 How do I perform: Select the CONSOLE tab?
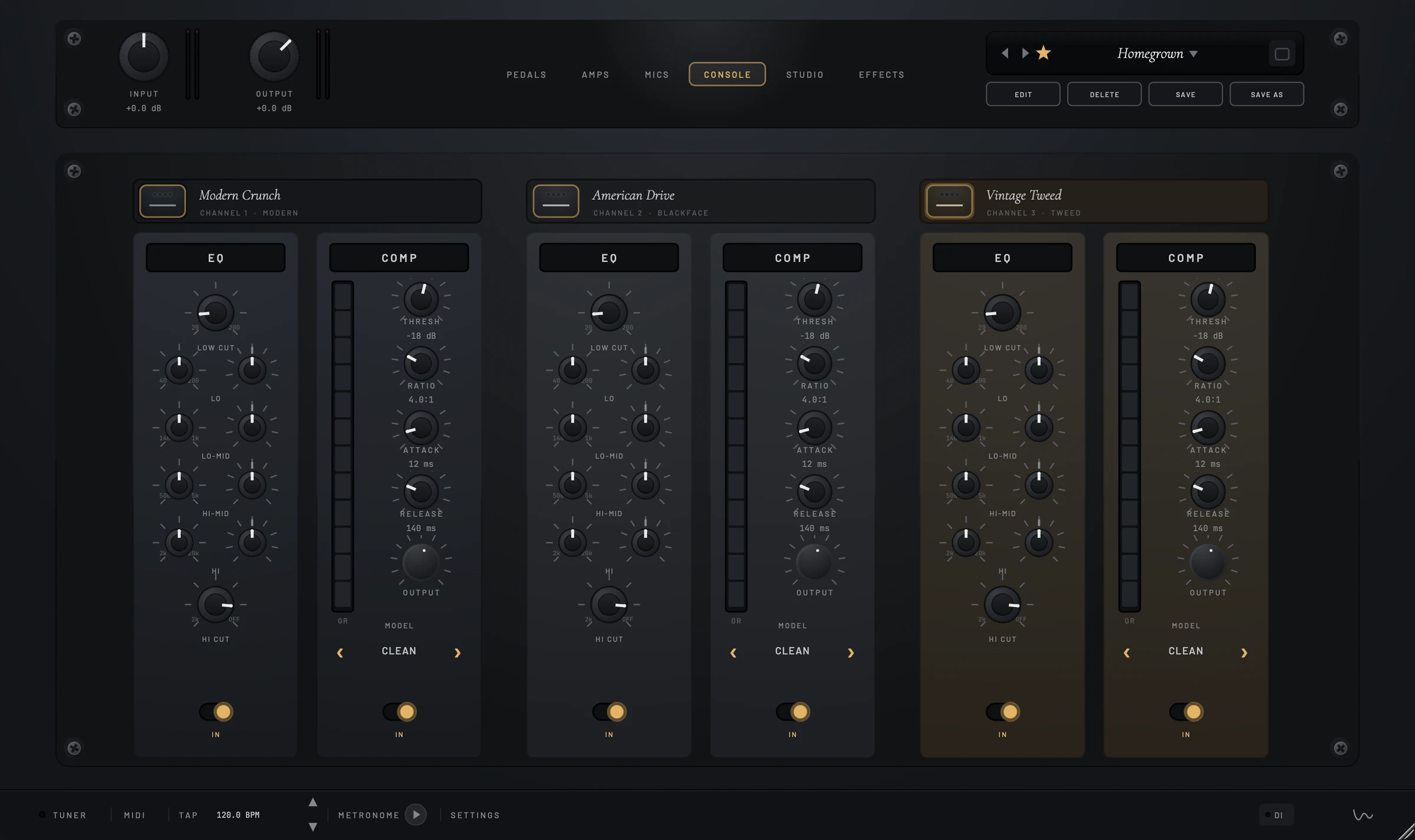tap(727, 74)
